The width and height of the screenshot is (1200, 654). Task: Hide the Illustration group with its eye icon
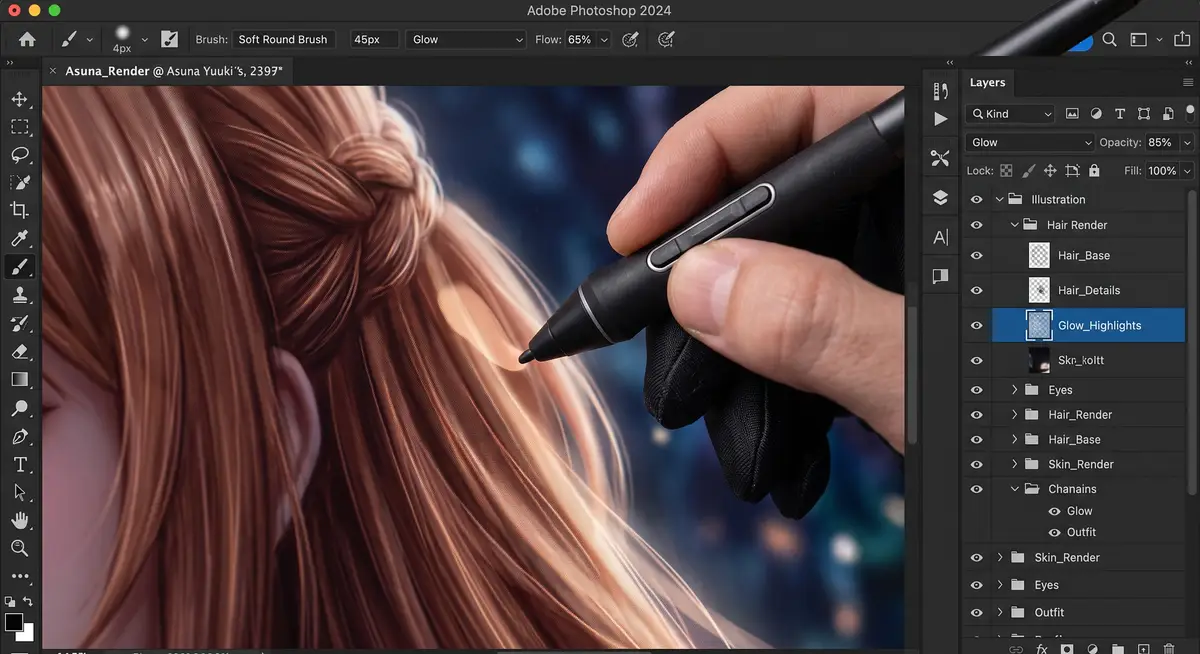977,199
